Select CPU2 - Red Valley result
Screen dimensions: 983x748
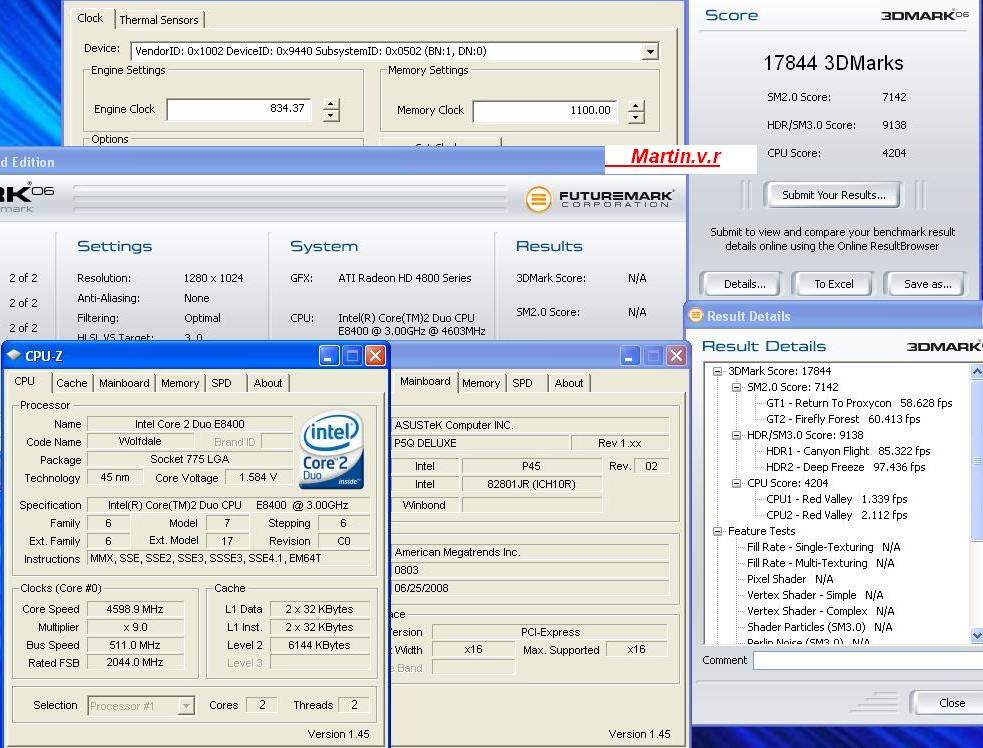pos(836,515)
